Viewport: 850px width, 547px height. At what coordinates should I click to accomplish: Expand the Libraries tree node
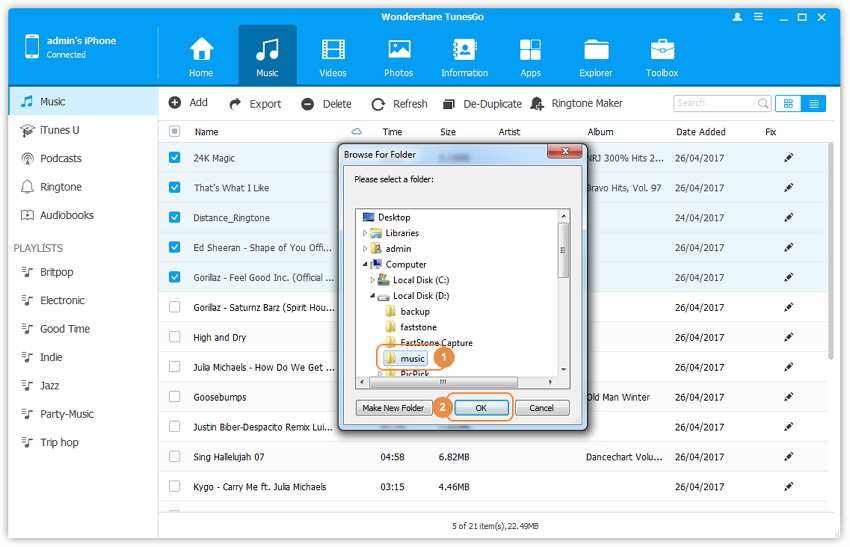pos(365,233)
